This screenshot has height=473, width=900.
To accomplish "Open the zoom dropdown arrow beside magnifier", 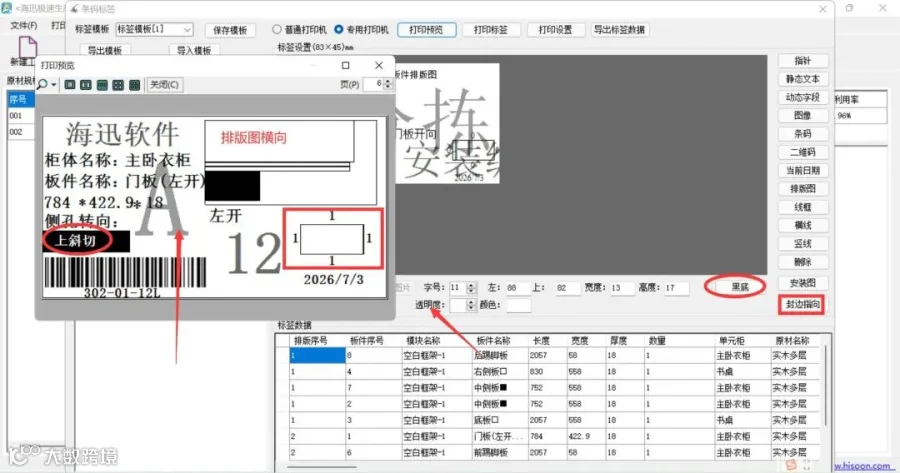I will (x=54, y=85).
